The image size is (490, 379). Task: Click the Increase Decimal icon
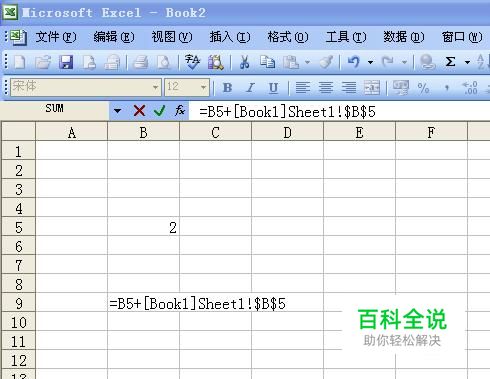coord(470,88)
